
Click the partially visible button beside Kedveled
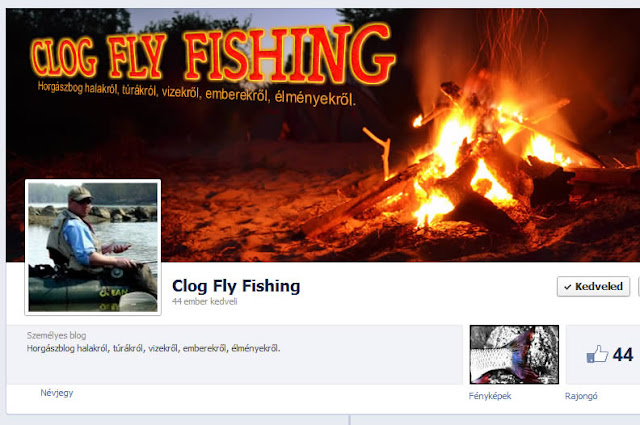coord(638,287)
